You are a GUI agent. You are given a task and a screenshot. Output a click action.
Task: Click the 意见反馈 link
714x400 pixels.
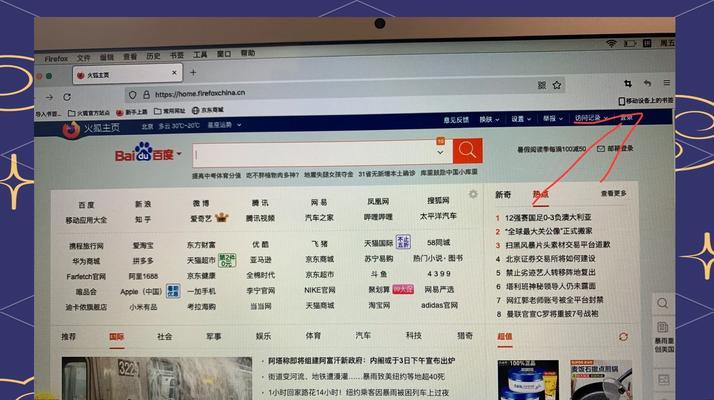456,120
